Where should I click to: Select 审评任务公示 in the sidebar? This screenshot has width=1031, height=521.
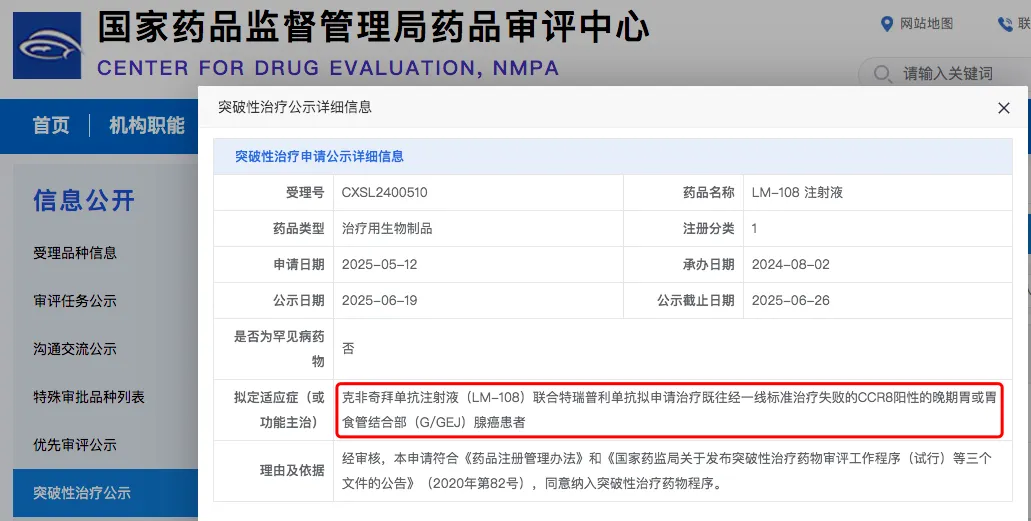point(75,301)
